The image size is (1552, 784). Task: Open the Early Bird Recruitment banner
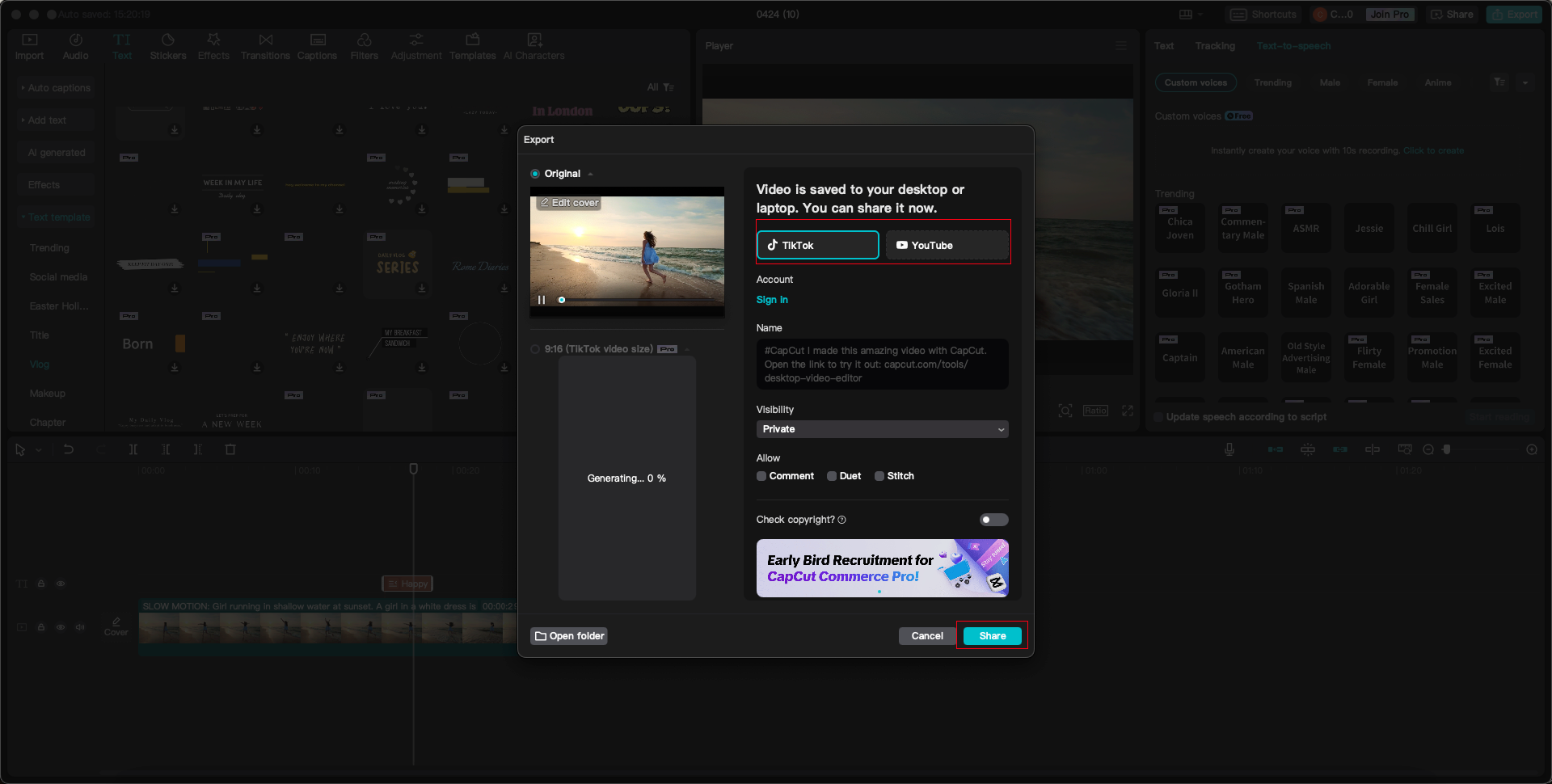point(883,568)
